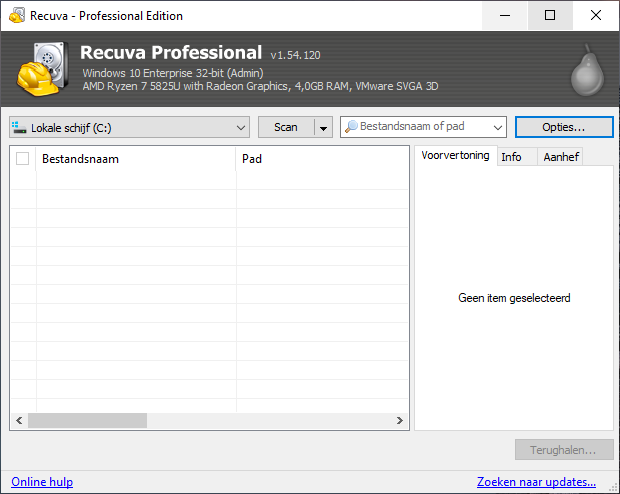Expand the Scan button's arrow menu

[x=323, y=127]
